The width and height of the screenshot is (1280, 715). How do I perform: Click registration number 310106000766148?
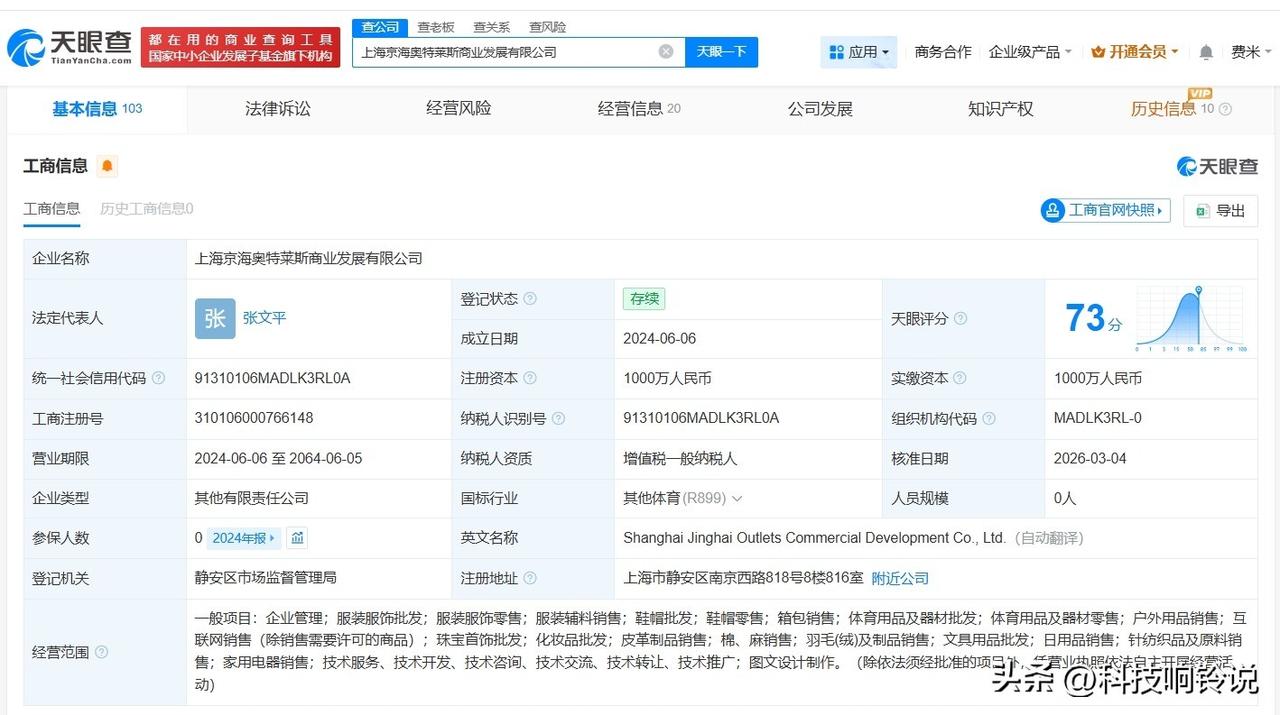[253, 418]
